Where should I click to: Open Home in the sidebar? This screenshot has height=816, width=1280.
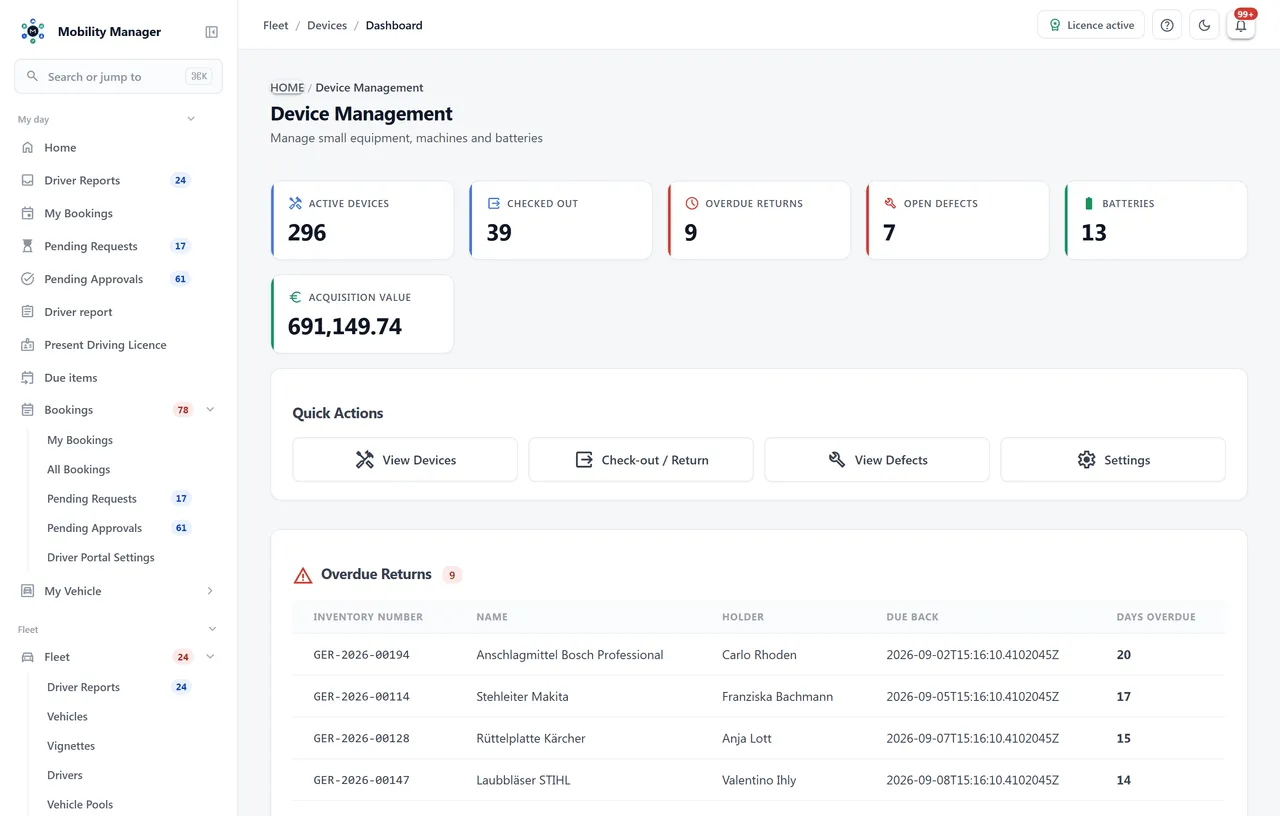(x=60, y=147)
